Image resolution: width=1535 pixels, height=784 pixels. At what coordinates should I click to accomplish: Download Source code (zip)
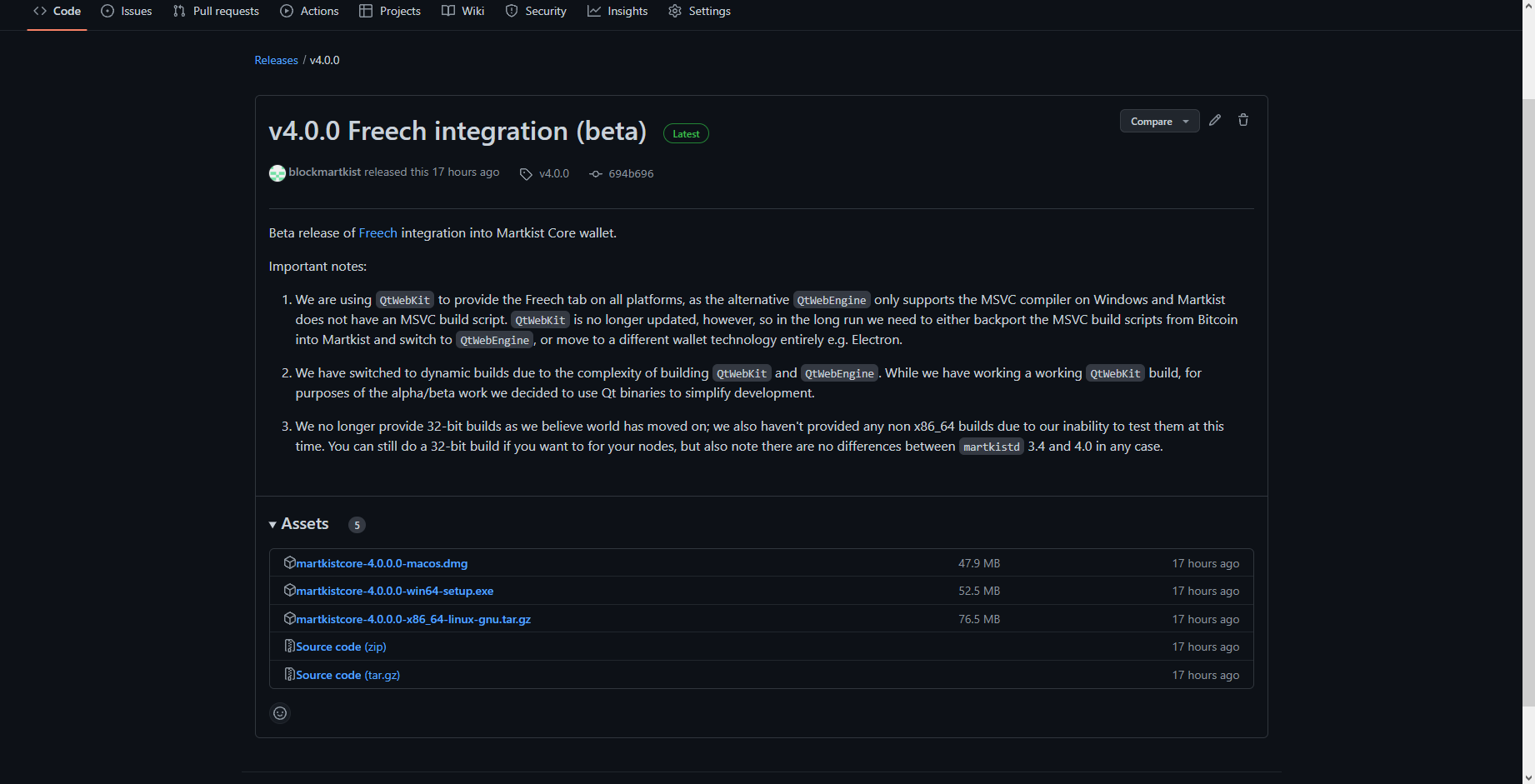click(341, 647)
